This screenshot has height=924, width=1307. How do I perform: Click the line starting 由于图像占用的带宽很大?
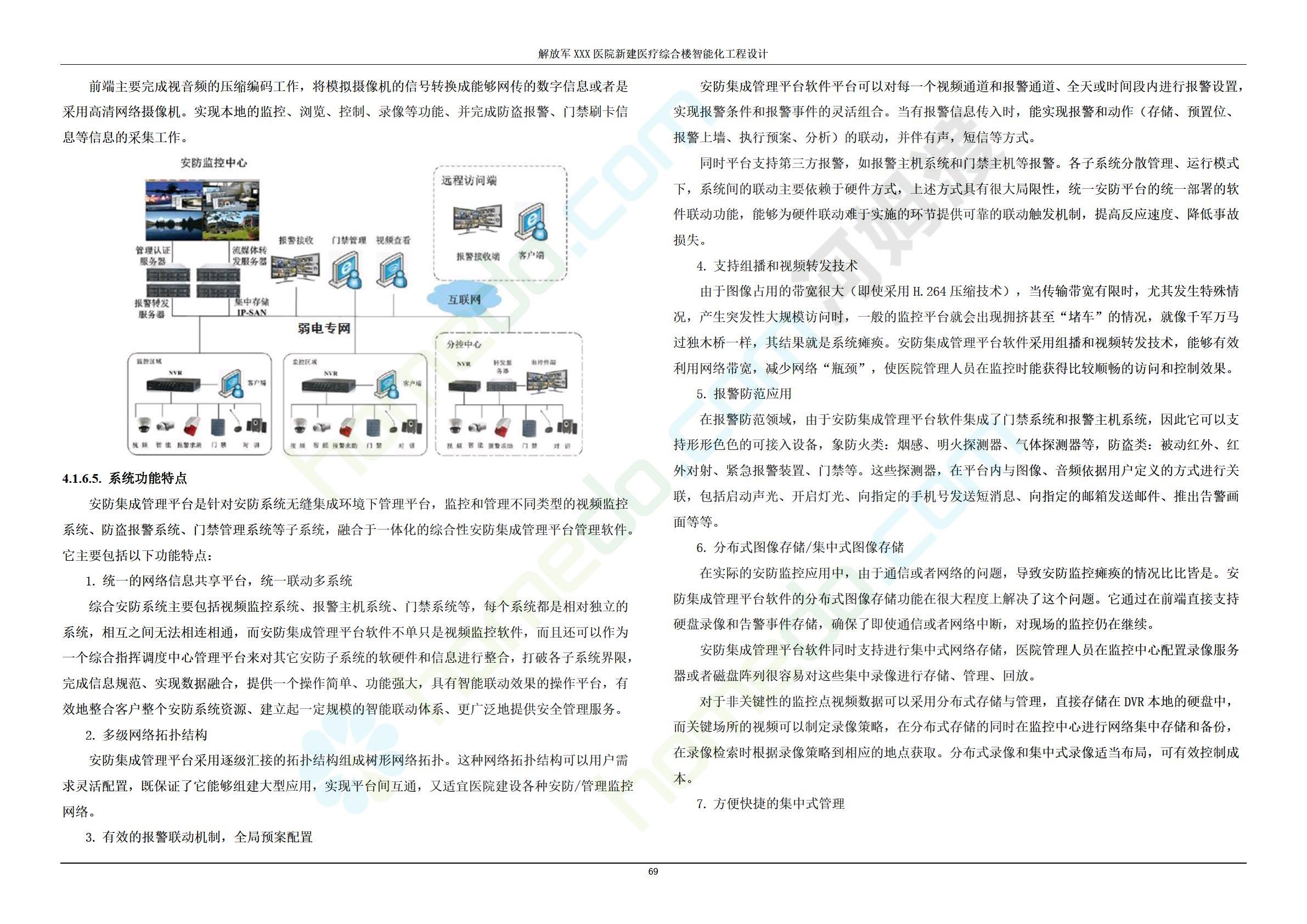[970, 291]
